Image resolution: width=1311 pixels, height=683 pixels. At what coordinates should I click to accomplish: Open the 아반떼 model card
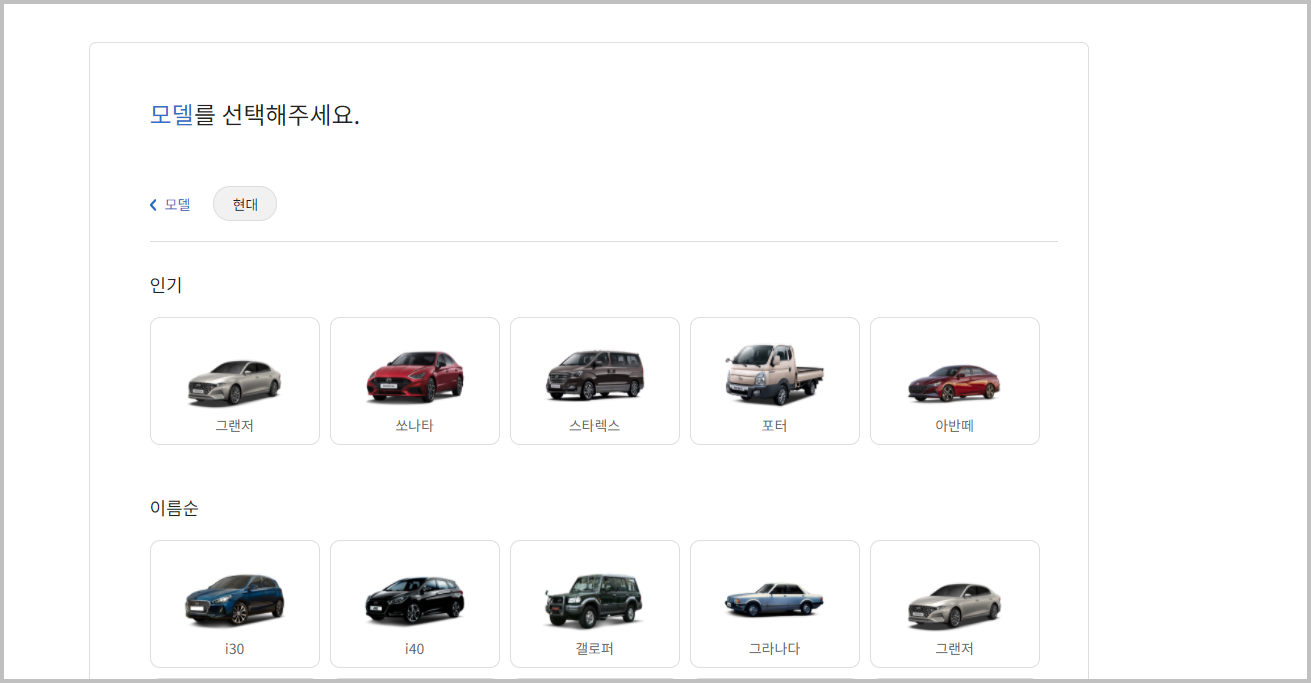[x=955, y=381]
